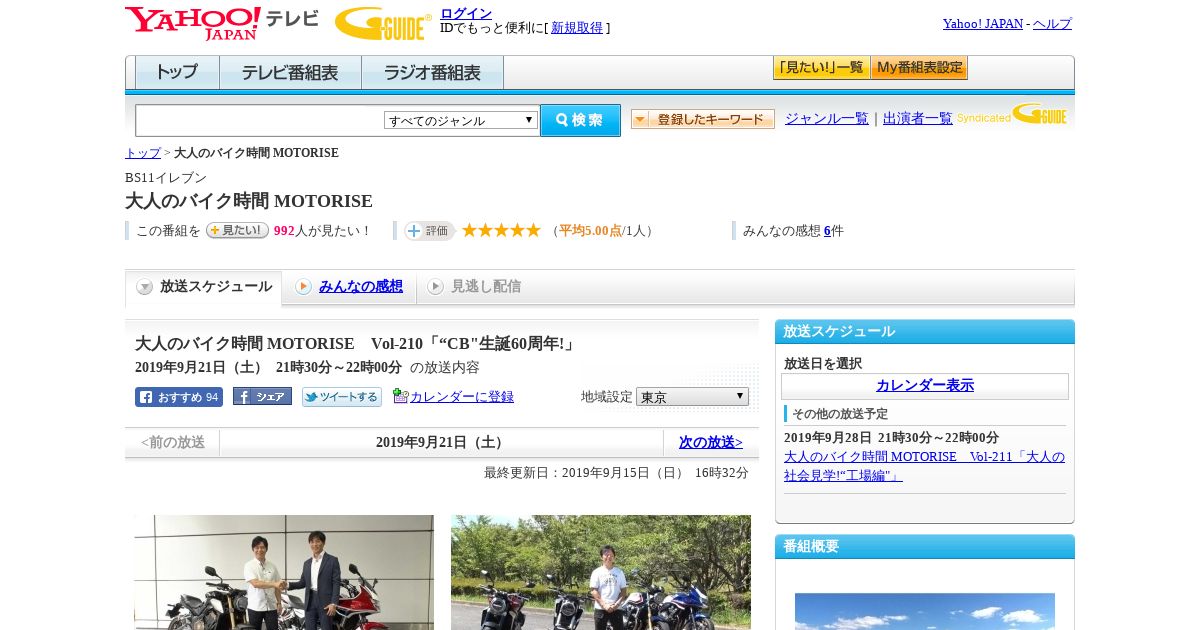This screenshot has height=630, width=1200.
Task: Click the Vol-211 大人の社会見学 link
Action: pos(924,466)
